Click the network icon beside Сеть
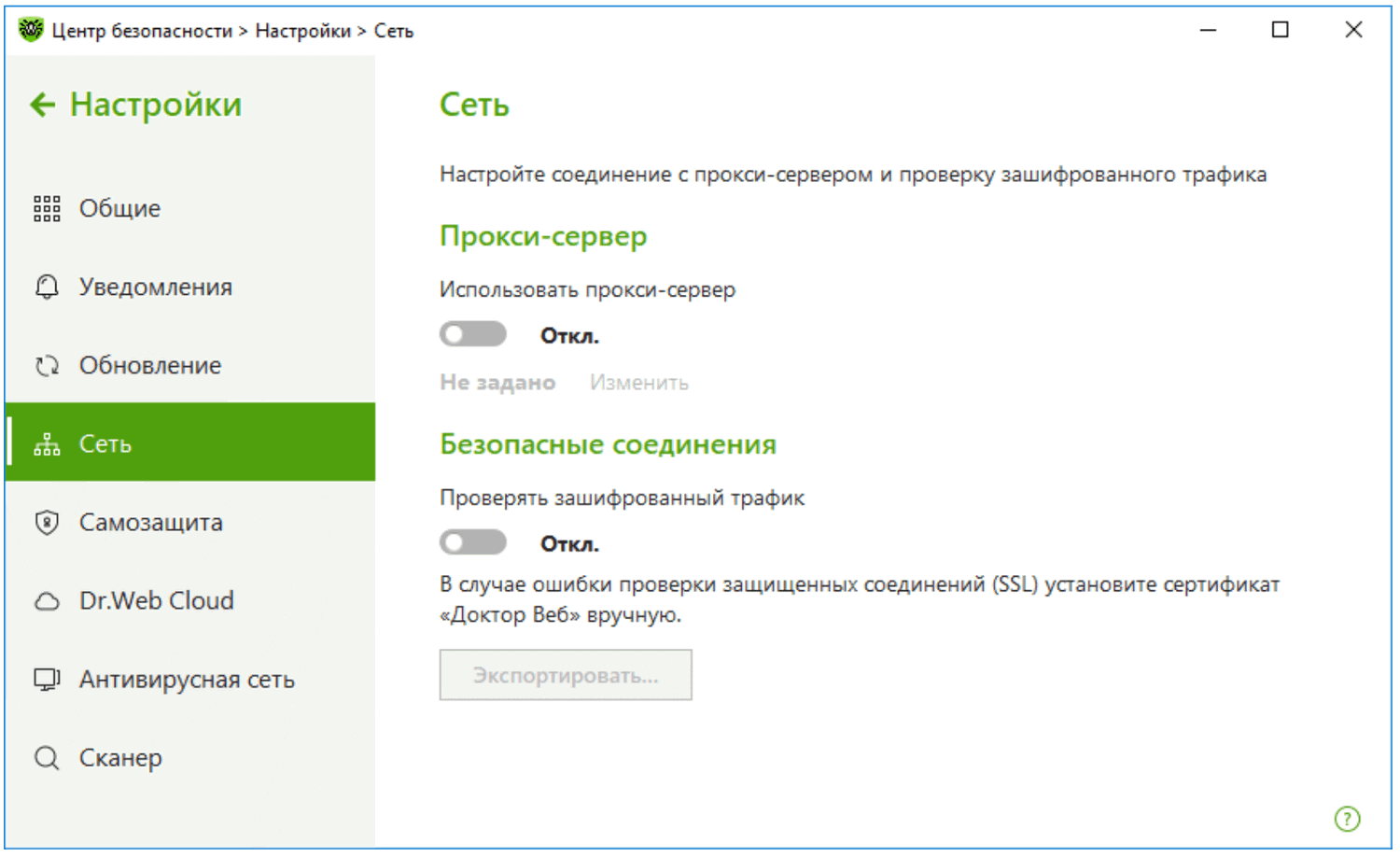Viewport: 1400px width, 857px height. (x=47, y=444)
